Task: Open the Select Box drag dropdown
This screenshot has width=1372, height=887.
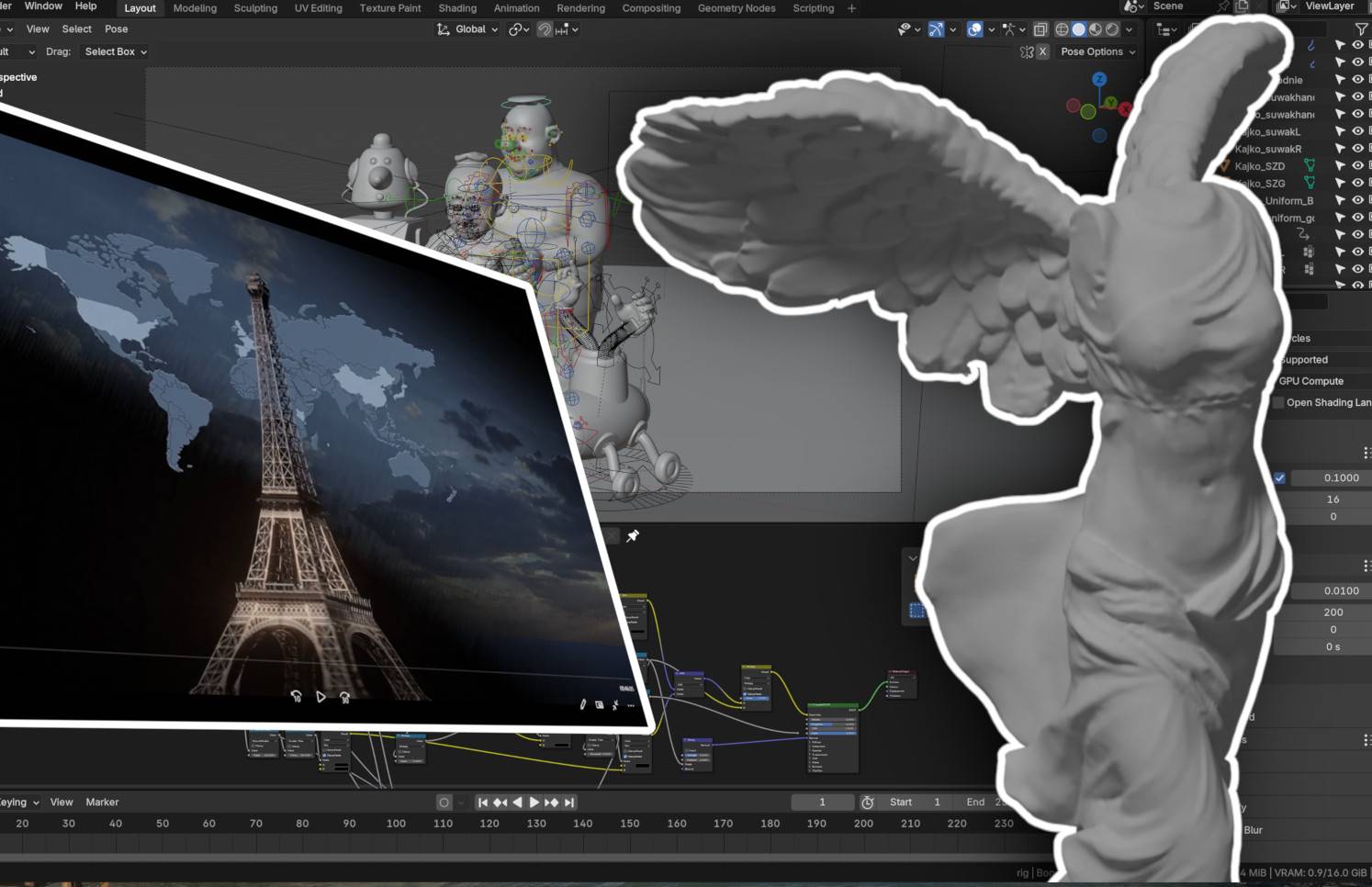Action: (115, 52)
